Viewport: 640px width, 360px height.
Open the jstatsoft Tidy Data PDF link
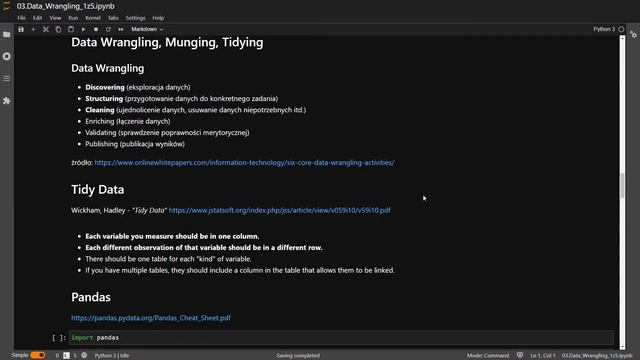pyautogui.click(x=280, y=210)
